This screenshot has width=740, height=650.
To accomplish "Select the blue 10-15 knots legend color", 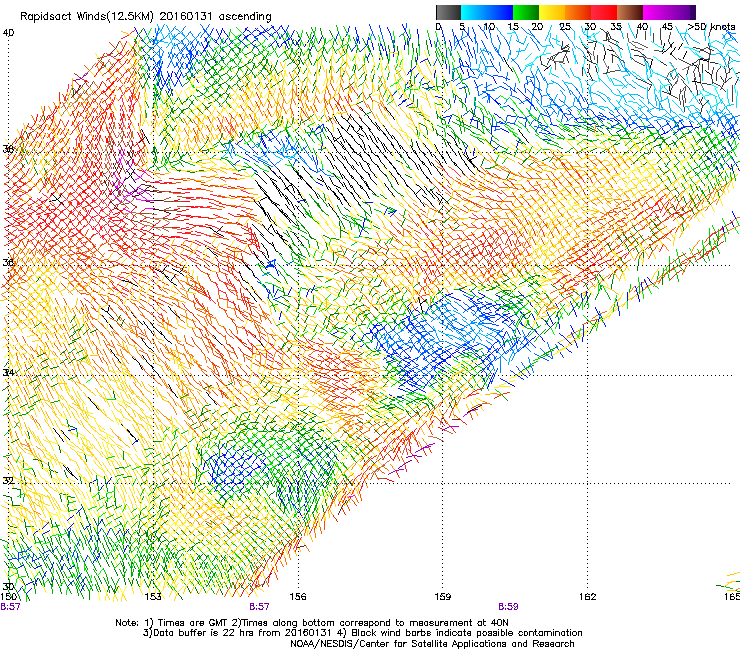I will tap(499, 12).
